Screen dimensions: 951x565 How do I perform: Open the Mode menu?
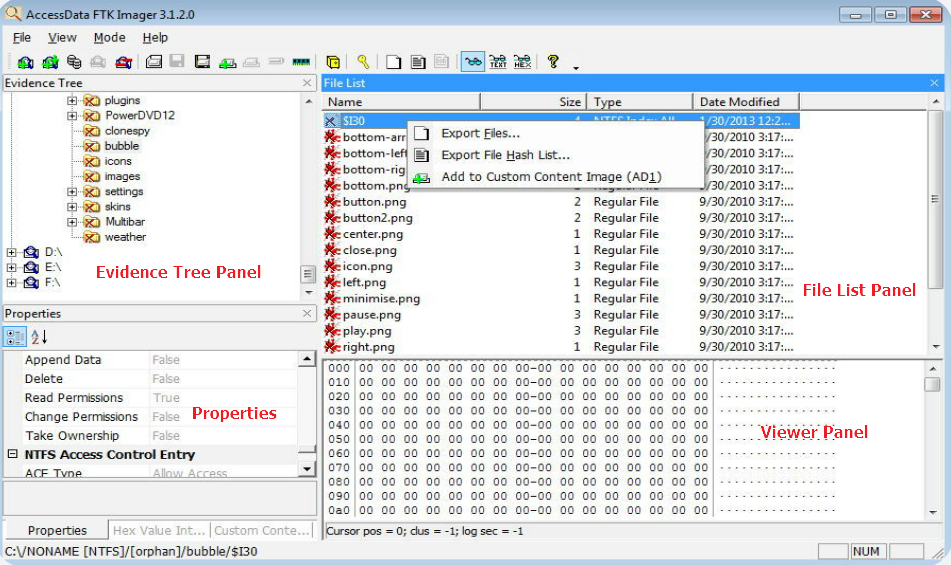(x=110, y=38)
